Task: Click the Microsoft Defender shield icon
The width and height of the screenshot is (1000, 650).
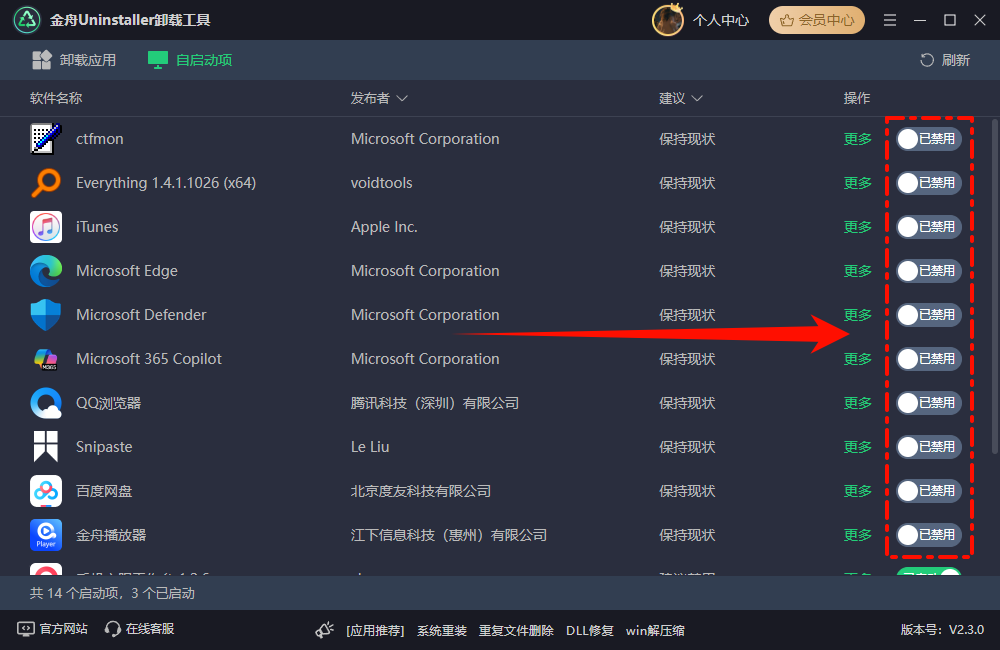Action: pos(46,315)
